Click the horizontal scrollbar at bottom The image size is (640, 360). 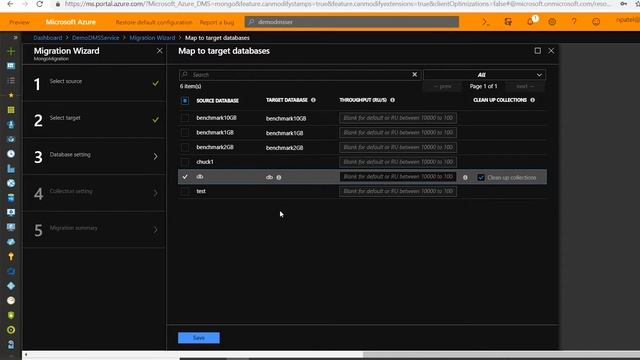[194, 355]
